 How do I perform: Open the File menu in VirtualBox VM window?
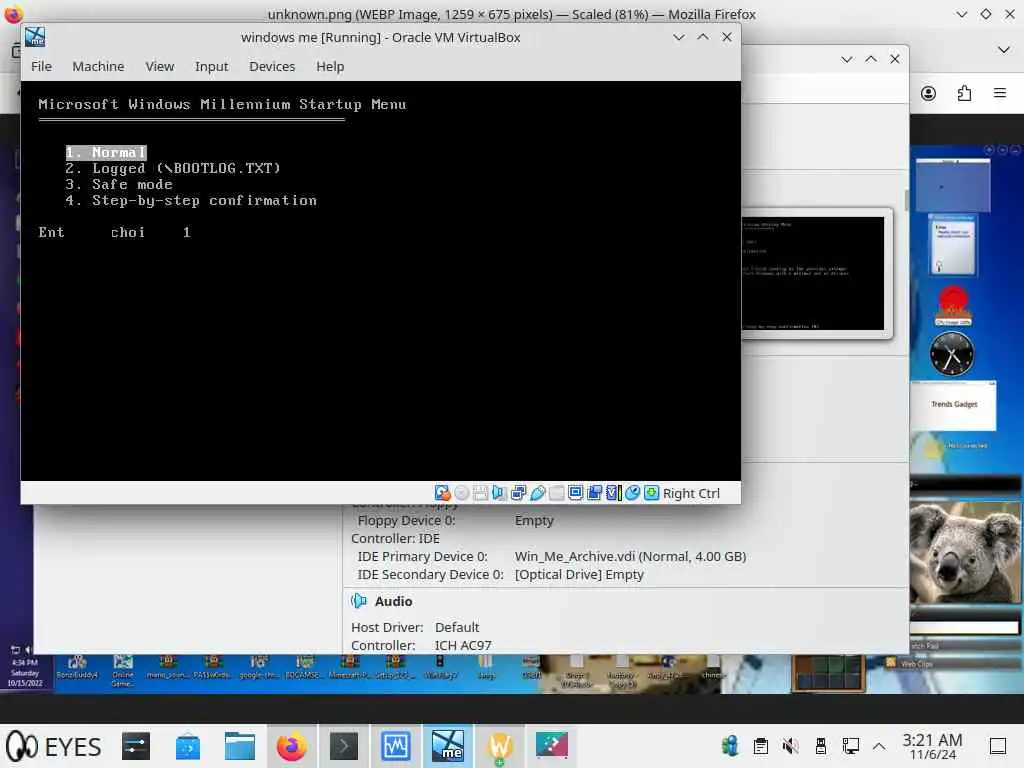click(x=41, y=67)
